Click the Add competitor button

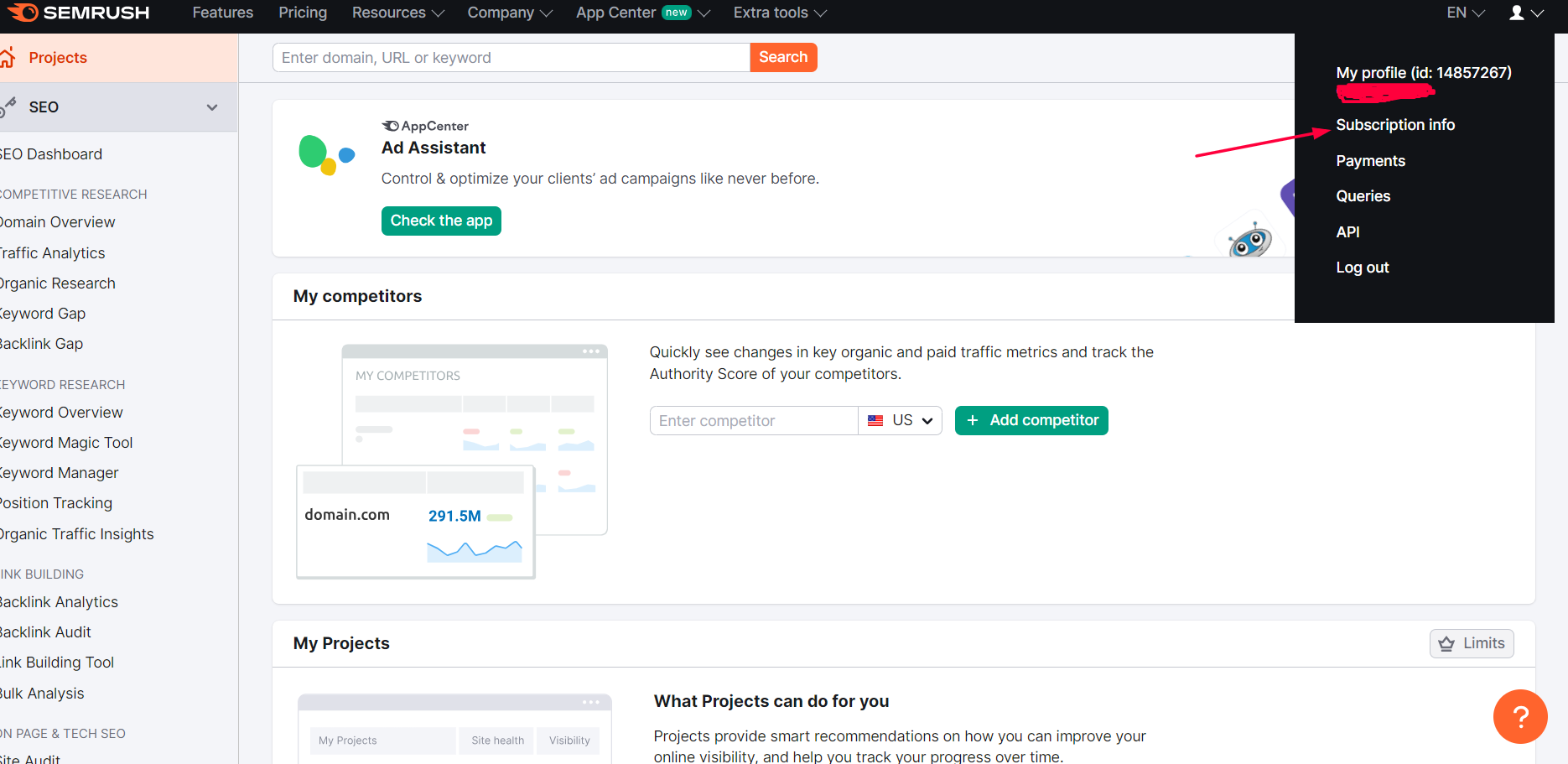[1031, 420]
